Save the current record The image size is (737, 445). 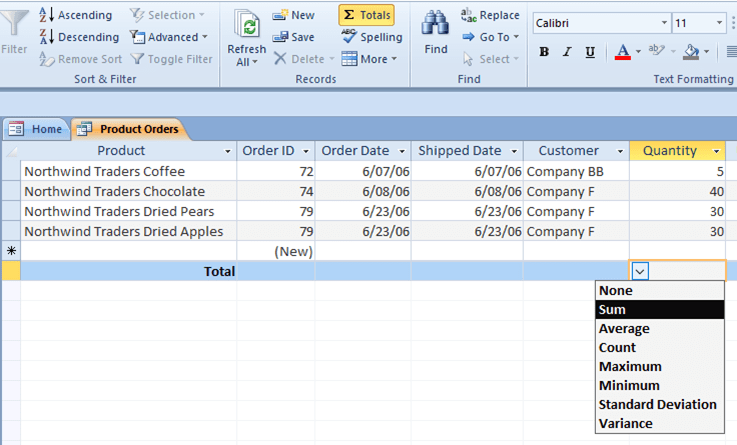pyautogui.click(x=293, y=37)
